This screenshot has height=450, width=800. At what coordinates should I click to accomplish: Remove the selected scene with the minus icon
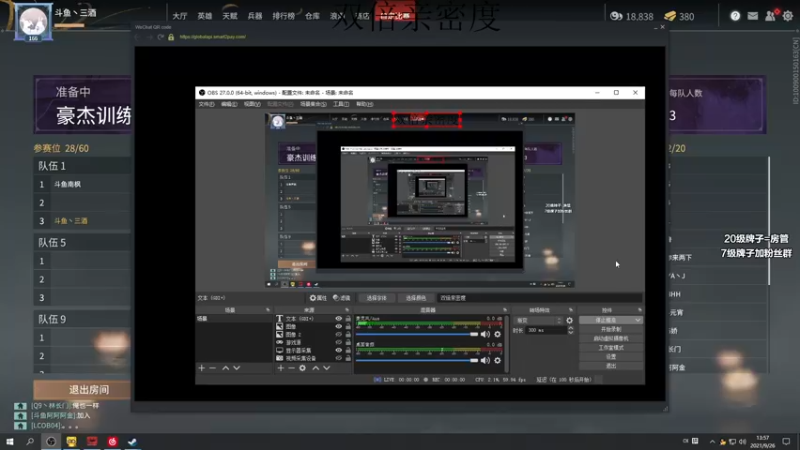213,368
